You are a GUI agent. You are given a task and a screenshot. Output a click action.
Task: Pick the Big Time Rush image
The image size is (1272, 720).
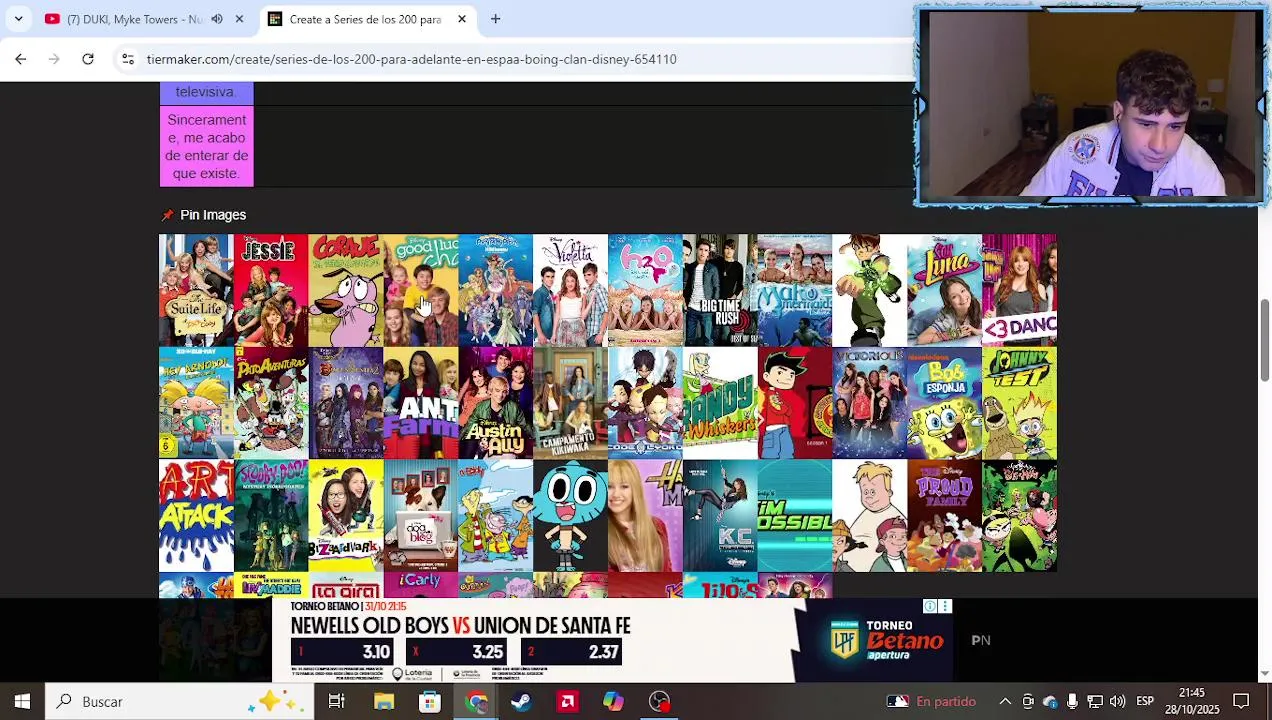coord(720,290)
